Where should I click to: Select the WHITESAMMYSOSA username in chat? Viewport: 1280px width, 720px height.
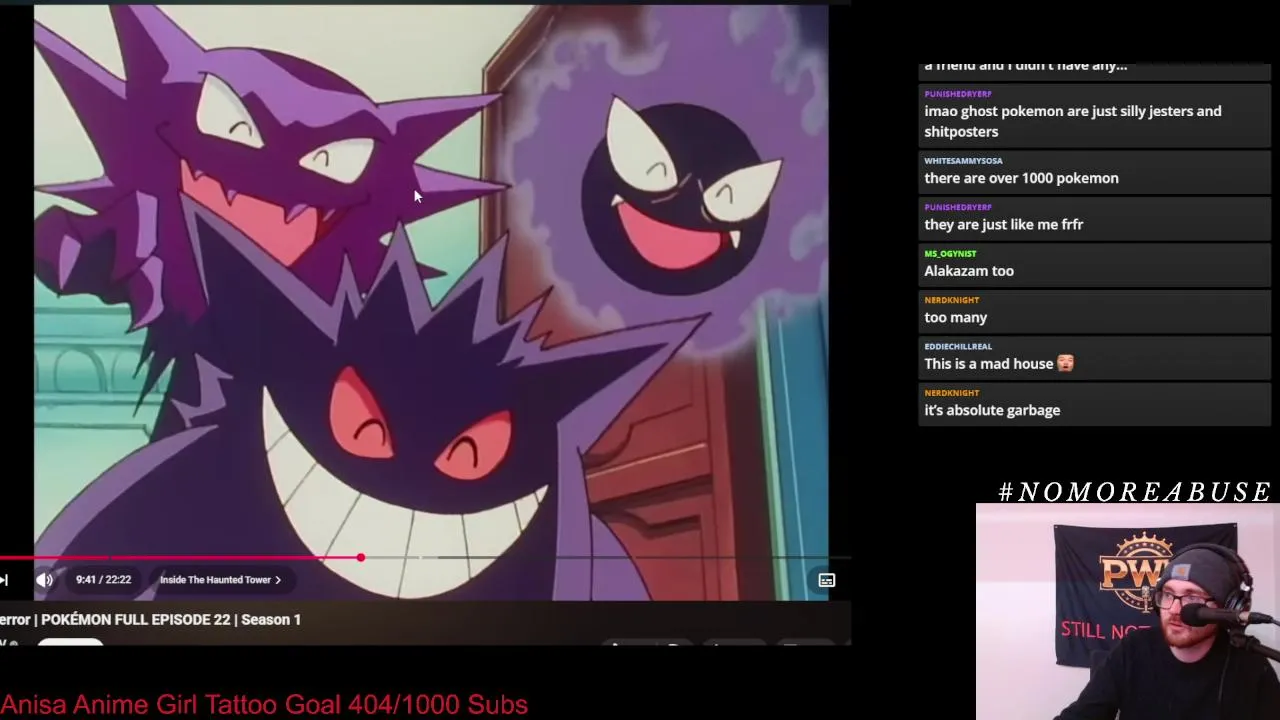coord(963,161)
